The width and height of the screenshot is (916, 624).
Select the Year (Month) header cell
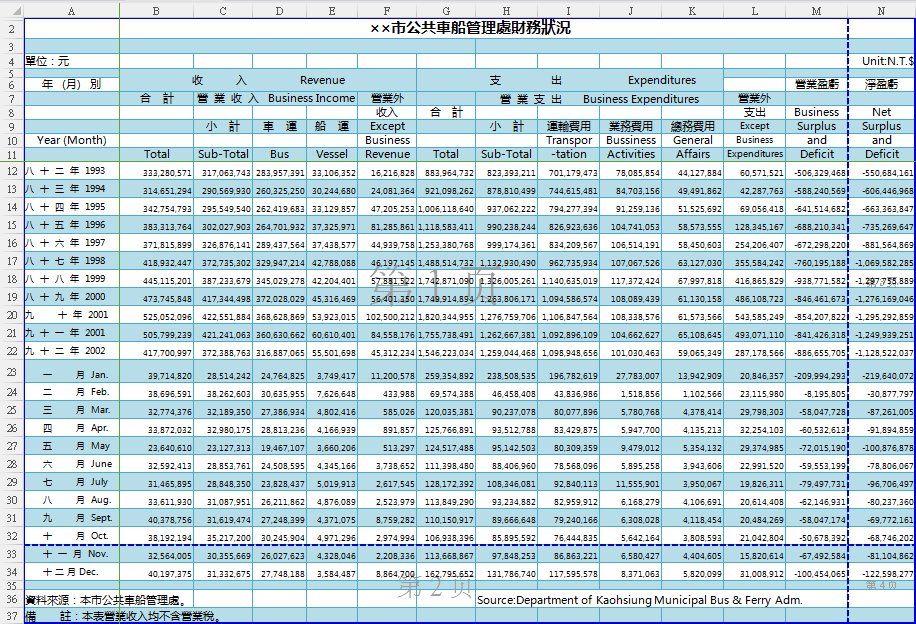(70, 140)
